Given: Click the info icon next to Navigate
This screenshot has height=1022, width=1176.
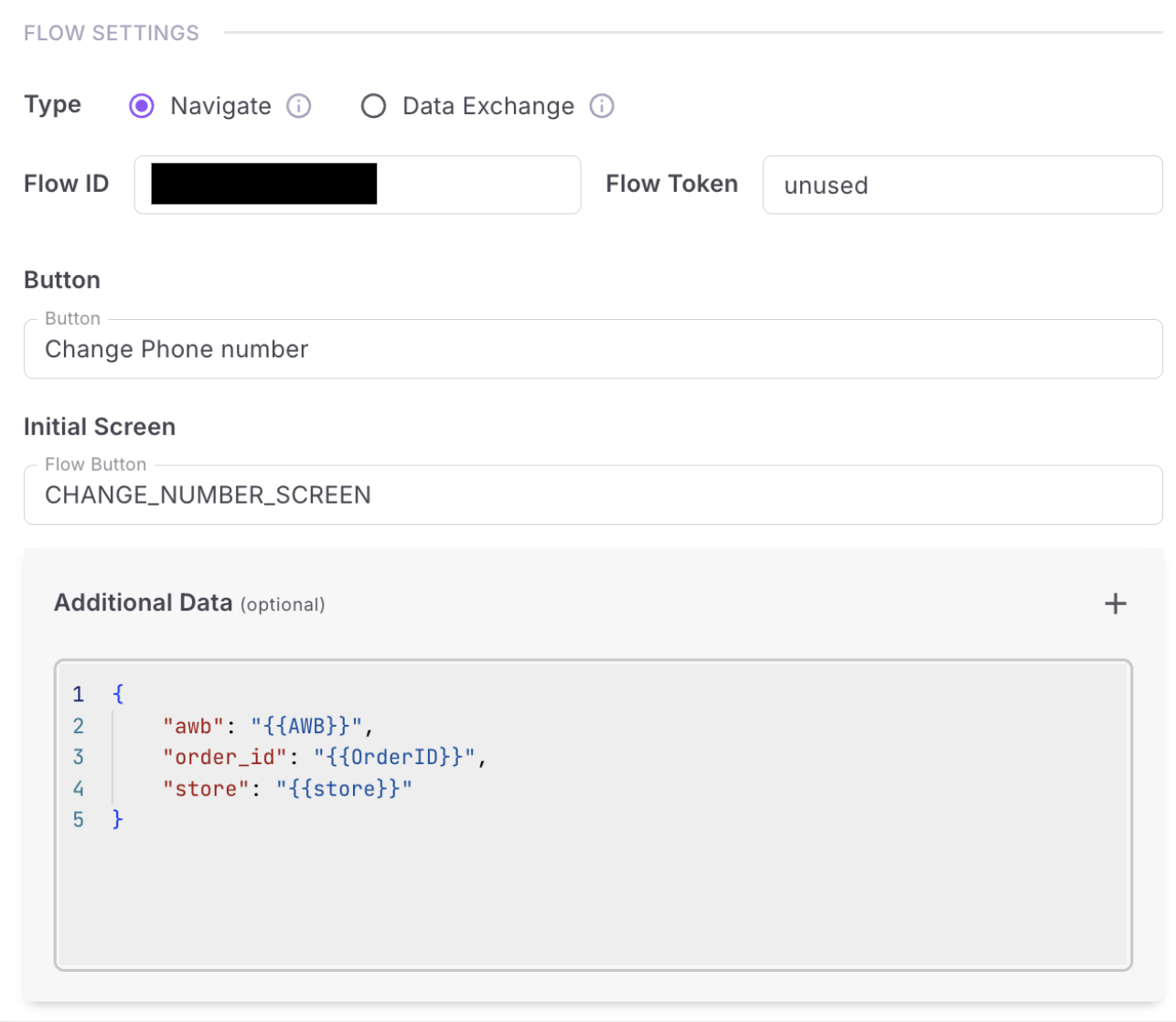Looking at the screenshot, I should (299, 106).
